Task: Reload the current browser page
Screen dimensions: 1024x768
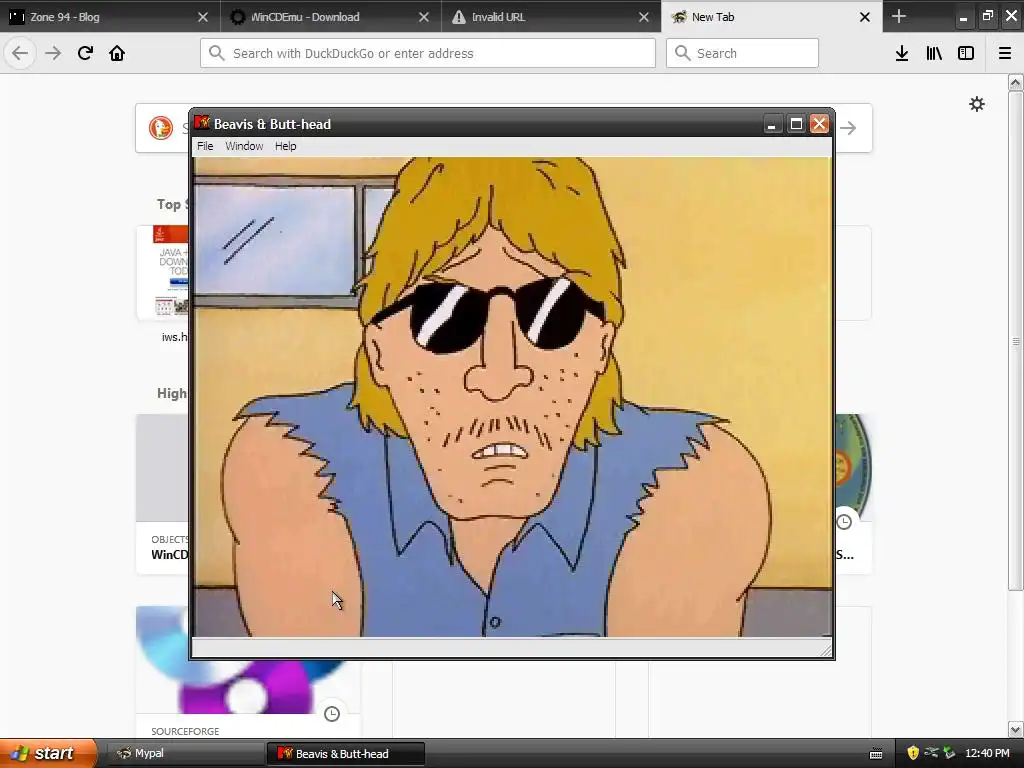Action: tap(85, 53)
